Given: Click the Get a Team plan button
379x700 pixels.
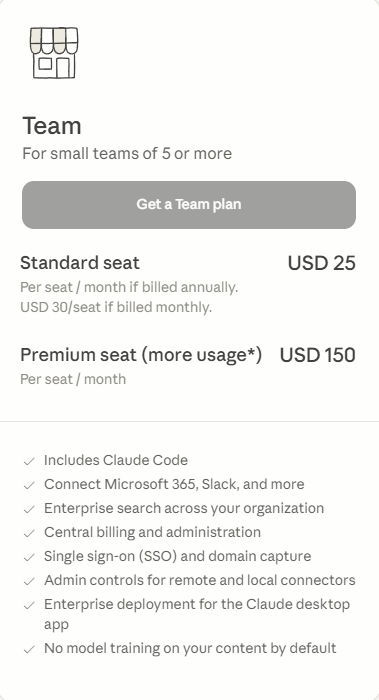Looking at the screenshot, I should tap(189, 205).
